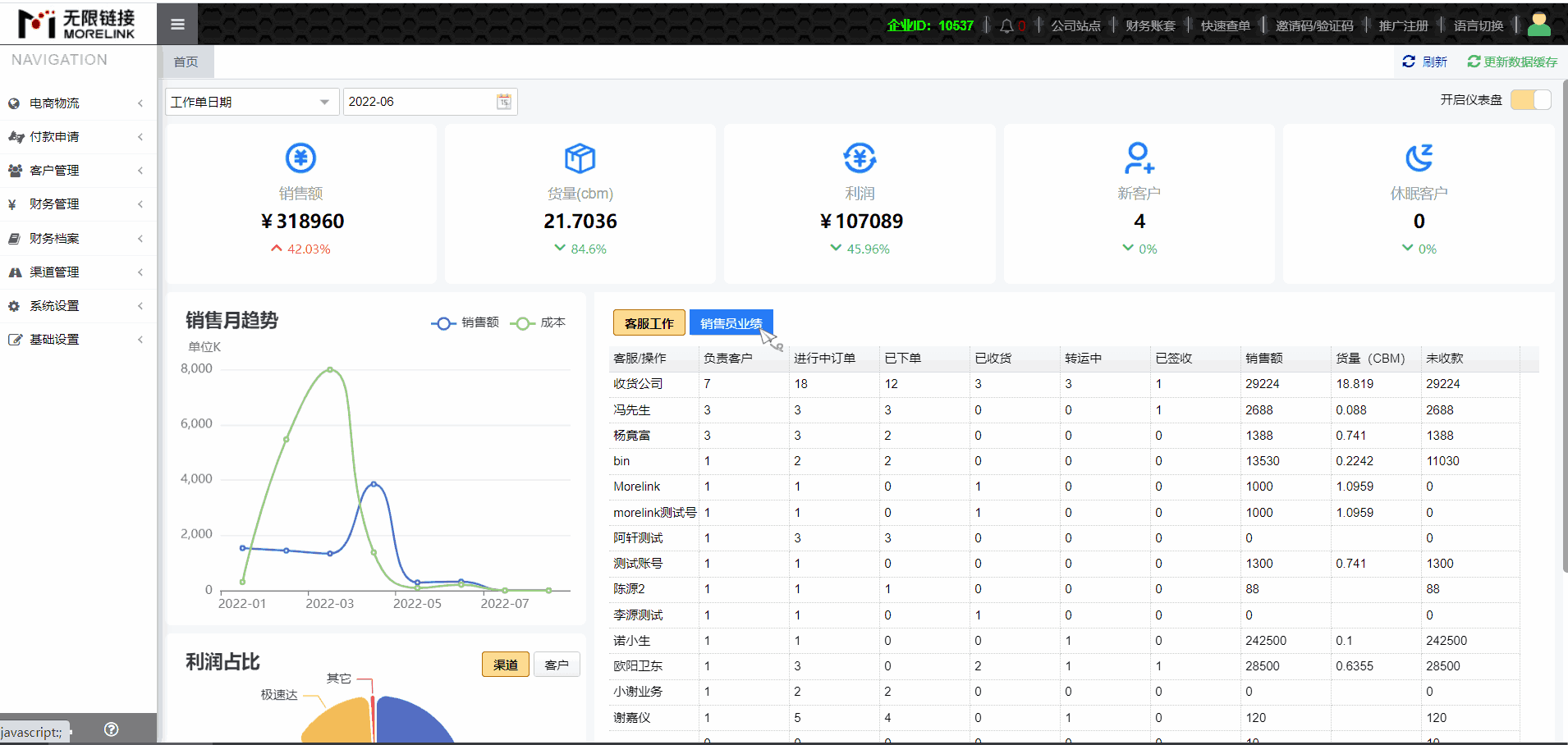The image size is (1568, 745).
Task: Open the calendar picker icon
Action: [504, 102]
